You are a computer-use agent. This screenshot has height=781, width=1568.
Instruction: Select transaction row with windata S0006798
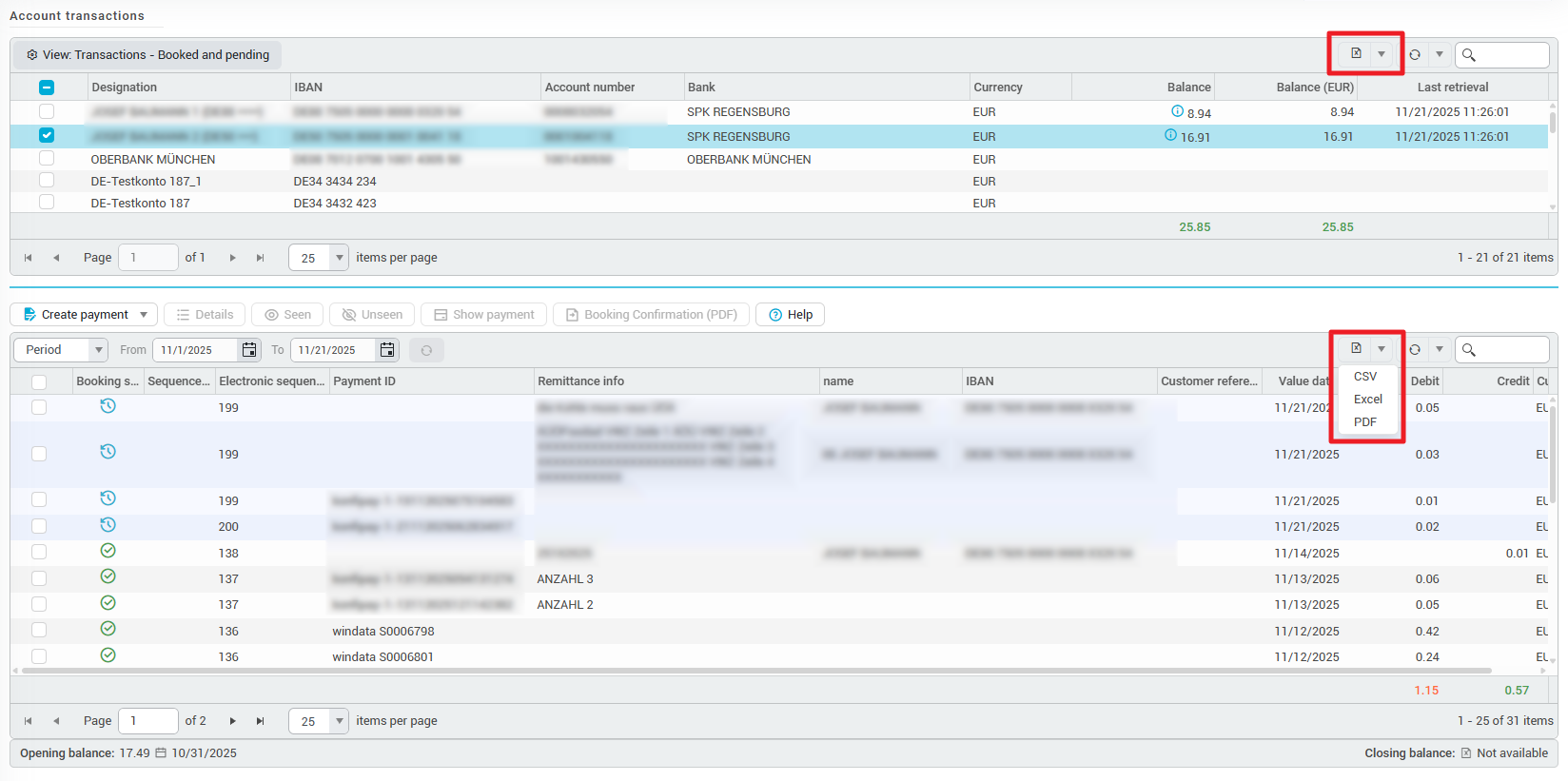(x=39, y=630)
